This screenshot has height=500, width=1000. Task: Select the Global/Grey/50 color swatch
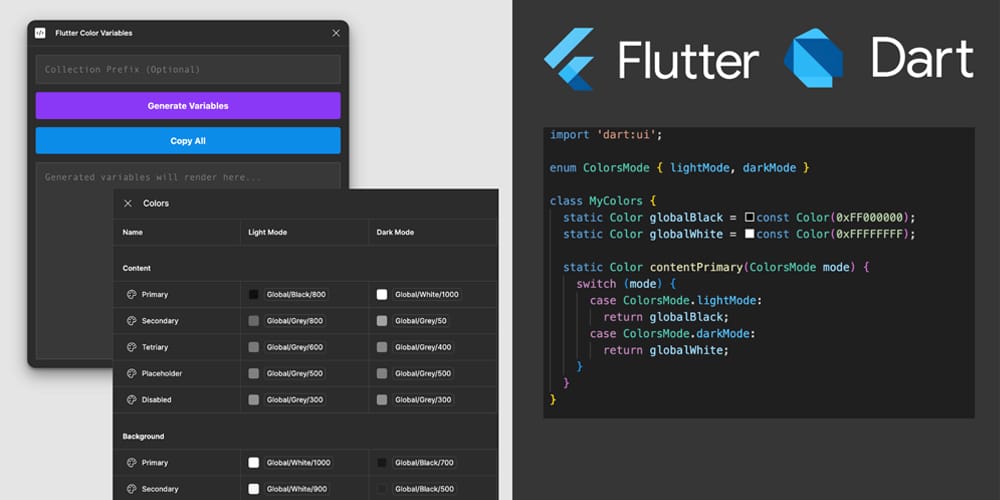382,321
